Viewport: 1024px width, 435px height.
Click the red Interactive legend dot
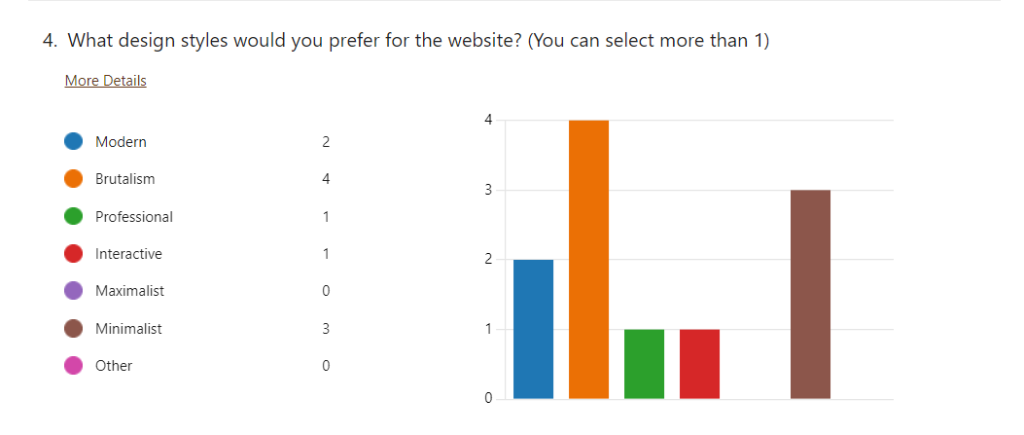(73, 254)
